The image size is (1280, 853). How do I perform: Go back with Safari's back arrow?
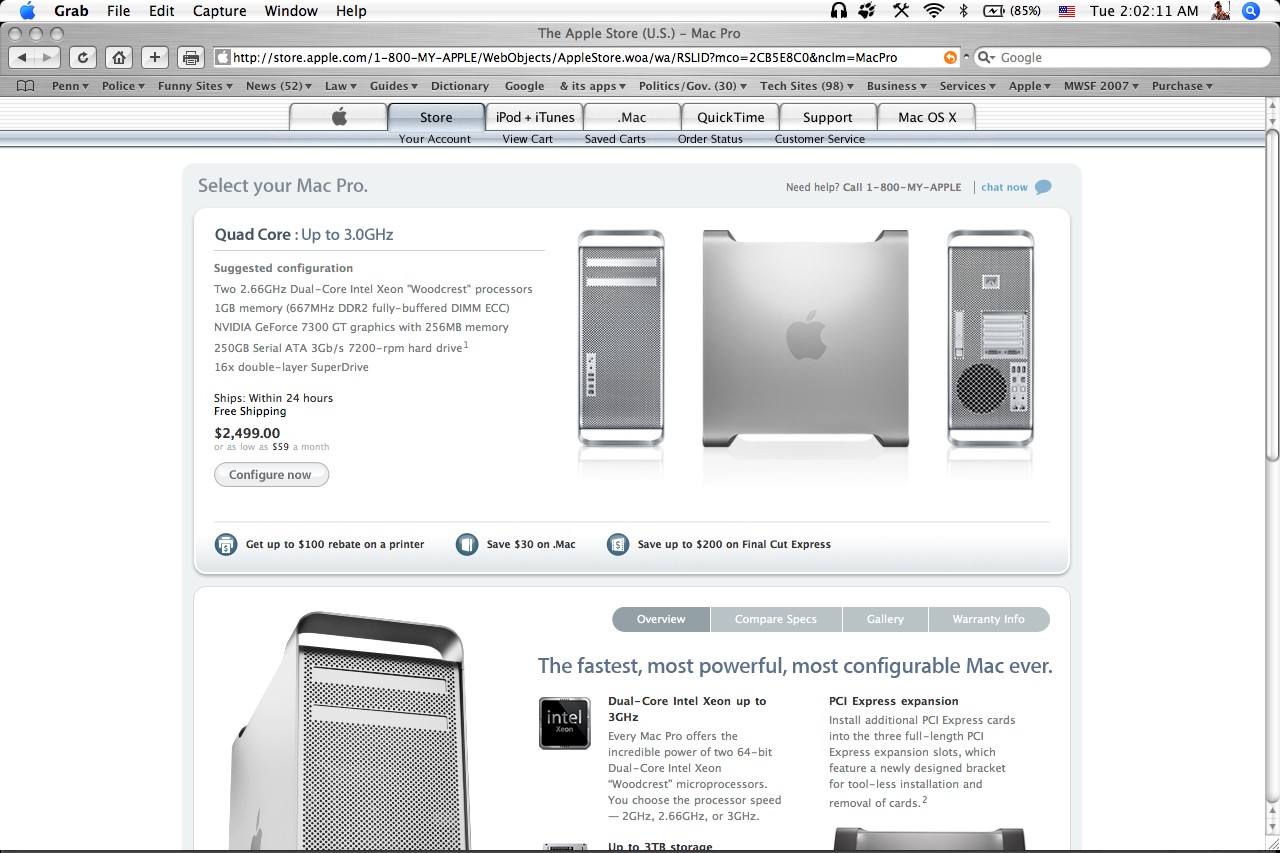pos(22,58)
